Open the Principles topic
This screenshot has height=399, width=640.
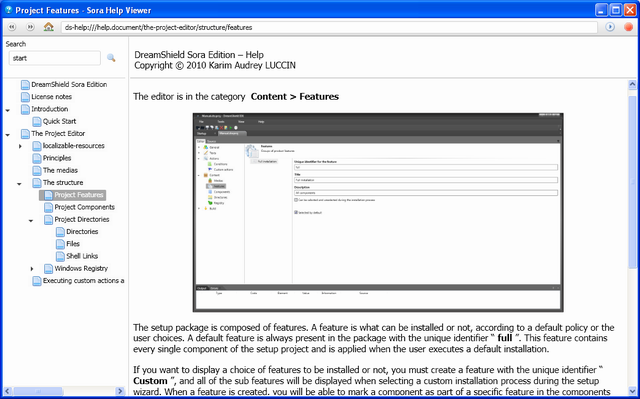(57, 158)
